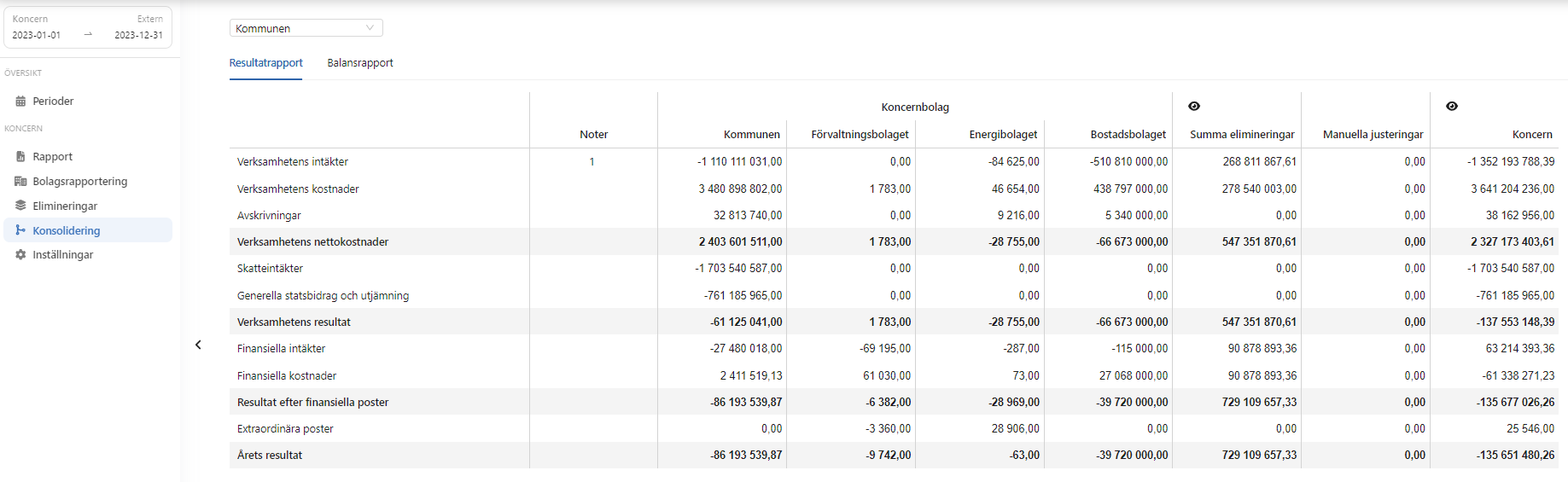Click the arrow between the period dates
Image resolution: width=1568 pixels, height=482 pixels.
click(88, 35)
